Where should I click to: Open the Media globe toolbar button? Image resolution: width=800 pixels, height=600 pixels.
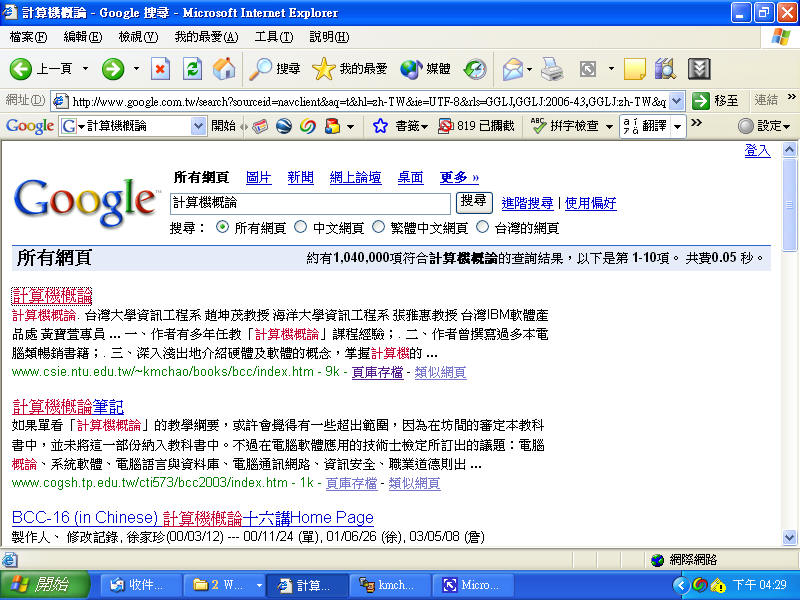click(x=426, y=69)
